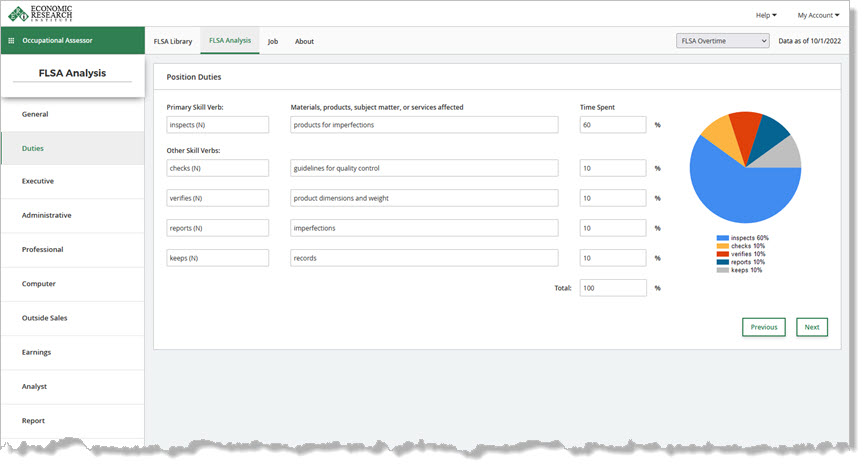
Task: Edit the 'verifies (N)' skill verb field
Action: click(217, 198)
